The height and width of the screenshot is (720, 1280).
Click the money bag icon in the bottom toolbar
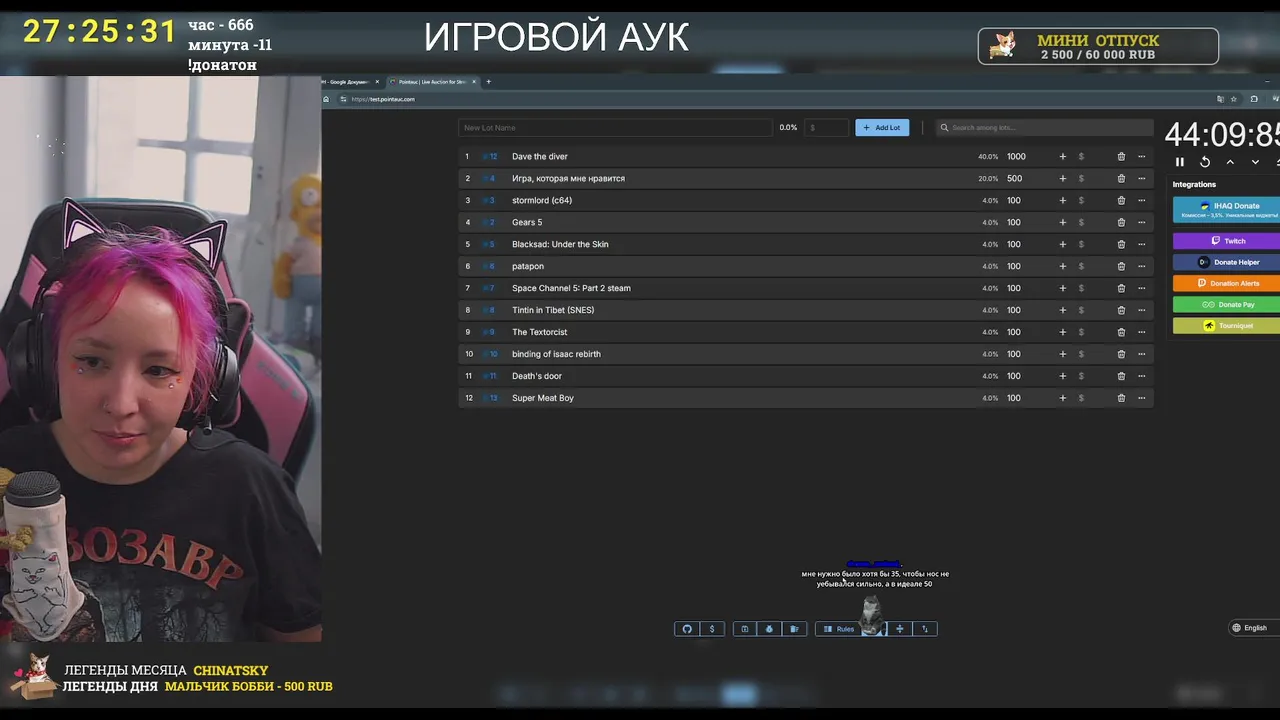click(x=769, y=629)
